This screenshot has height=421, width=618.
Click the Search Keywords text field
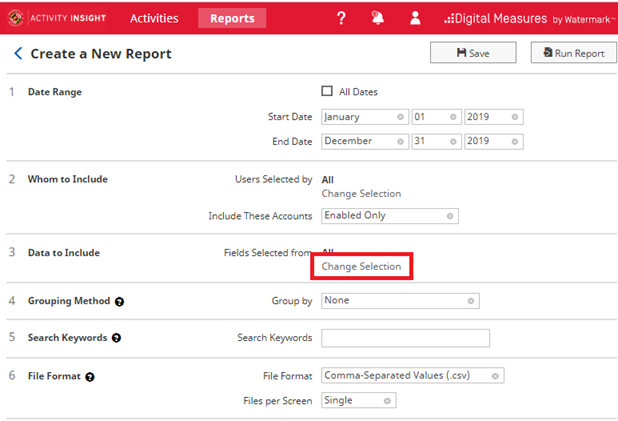point(405,338)
